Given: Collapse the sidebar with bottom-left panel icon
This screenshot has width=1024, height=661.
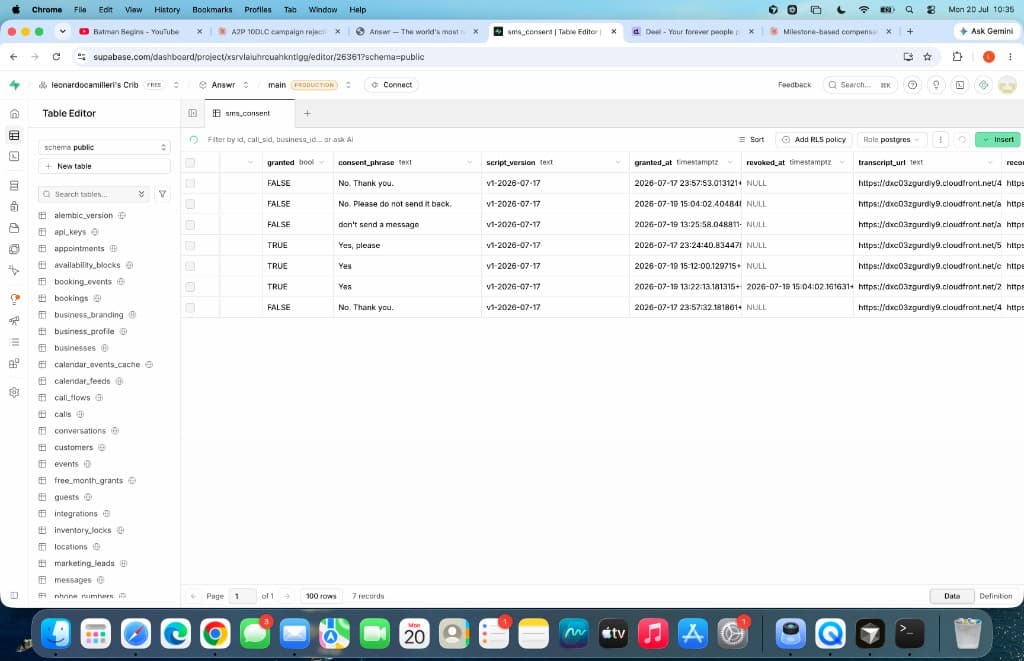Looking at the screenshot, I should tap(14, 596).
